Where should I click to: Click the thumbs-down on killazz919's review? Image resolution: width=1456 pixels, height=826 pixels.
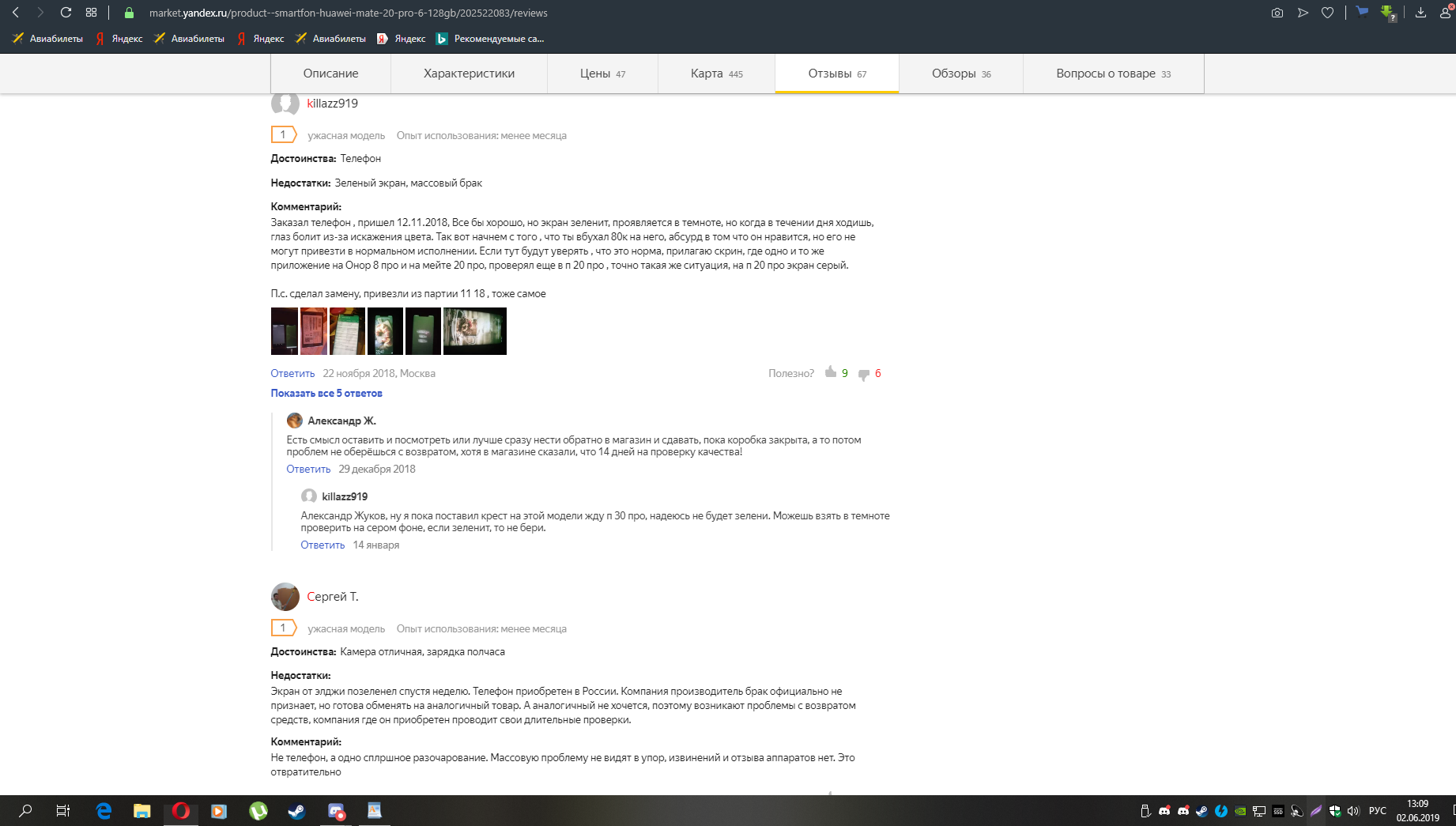[x=864, y=375]
